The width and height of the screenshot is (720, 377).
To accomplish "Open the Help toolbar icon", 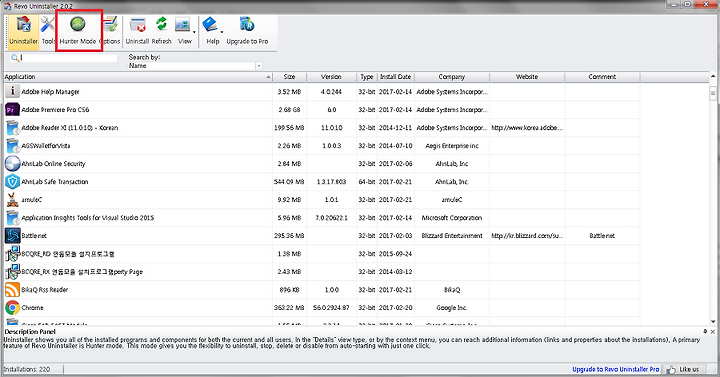I will [211, 31].
